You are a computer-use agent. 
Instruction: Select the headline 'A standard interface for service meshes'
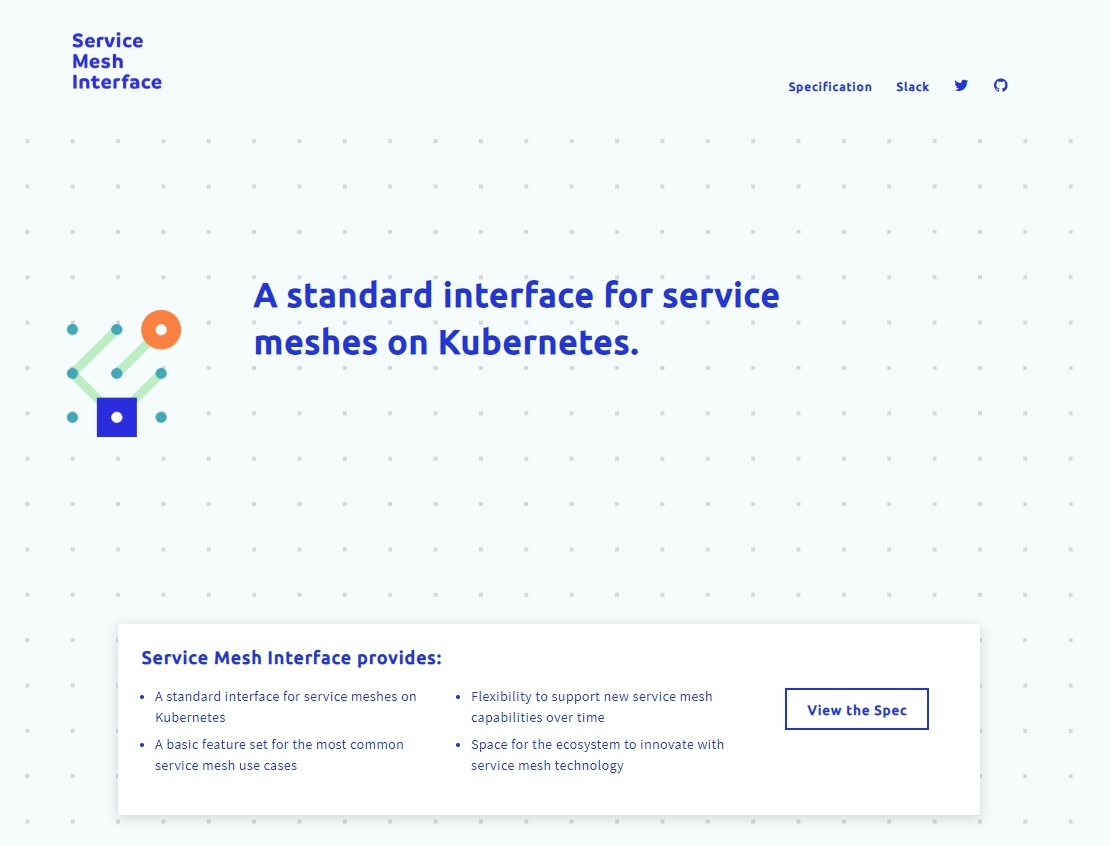[517, 319]
